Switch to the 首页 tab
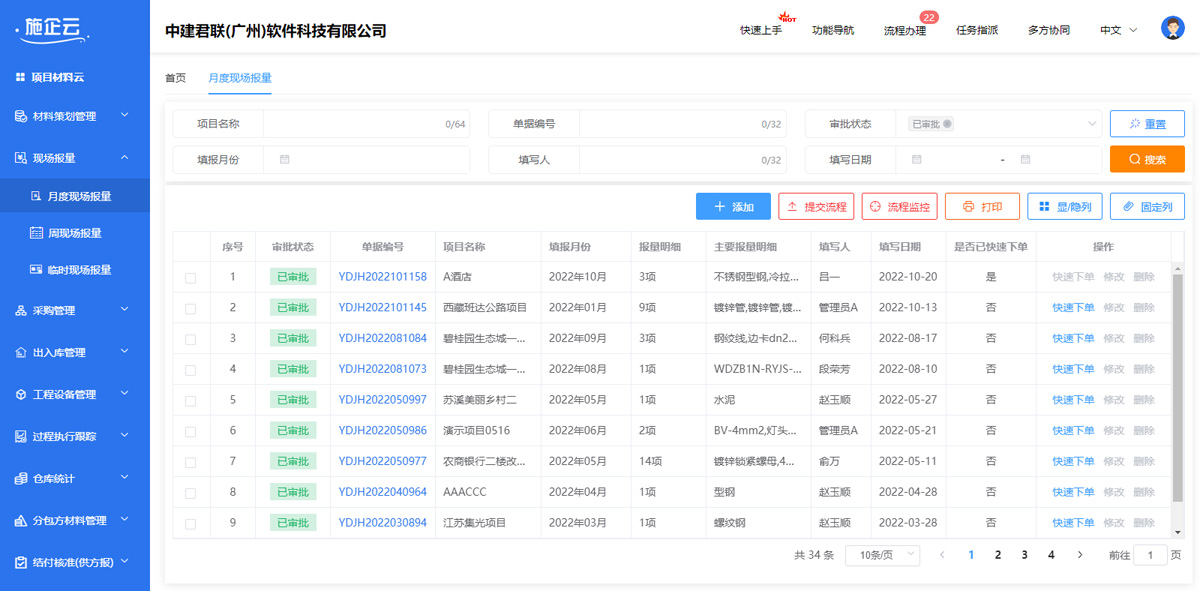This screenshot has height=591, width=1200. pos(175,78)
